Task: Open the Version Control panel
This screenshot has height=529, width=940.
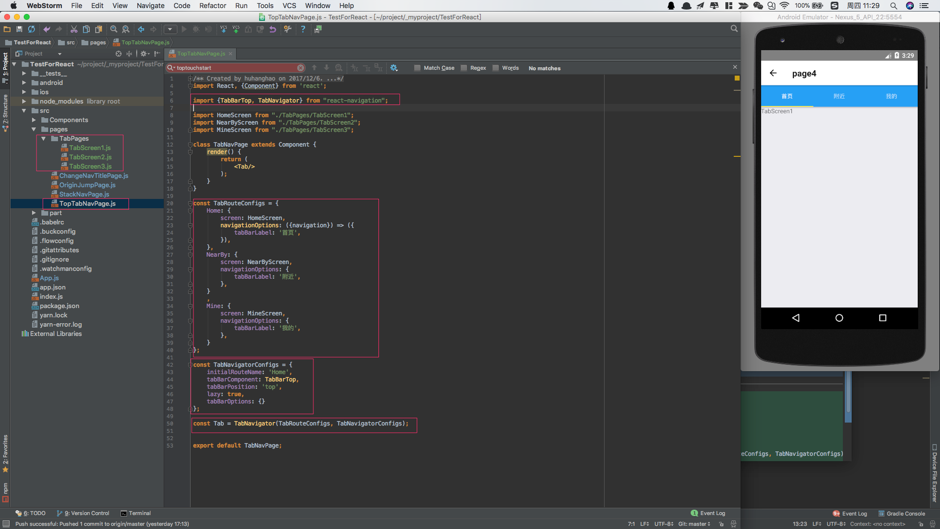Action: [x=85, y=513]
